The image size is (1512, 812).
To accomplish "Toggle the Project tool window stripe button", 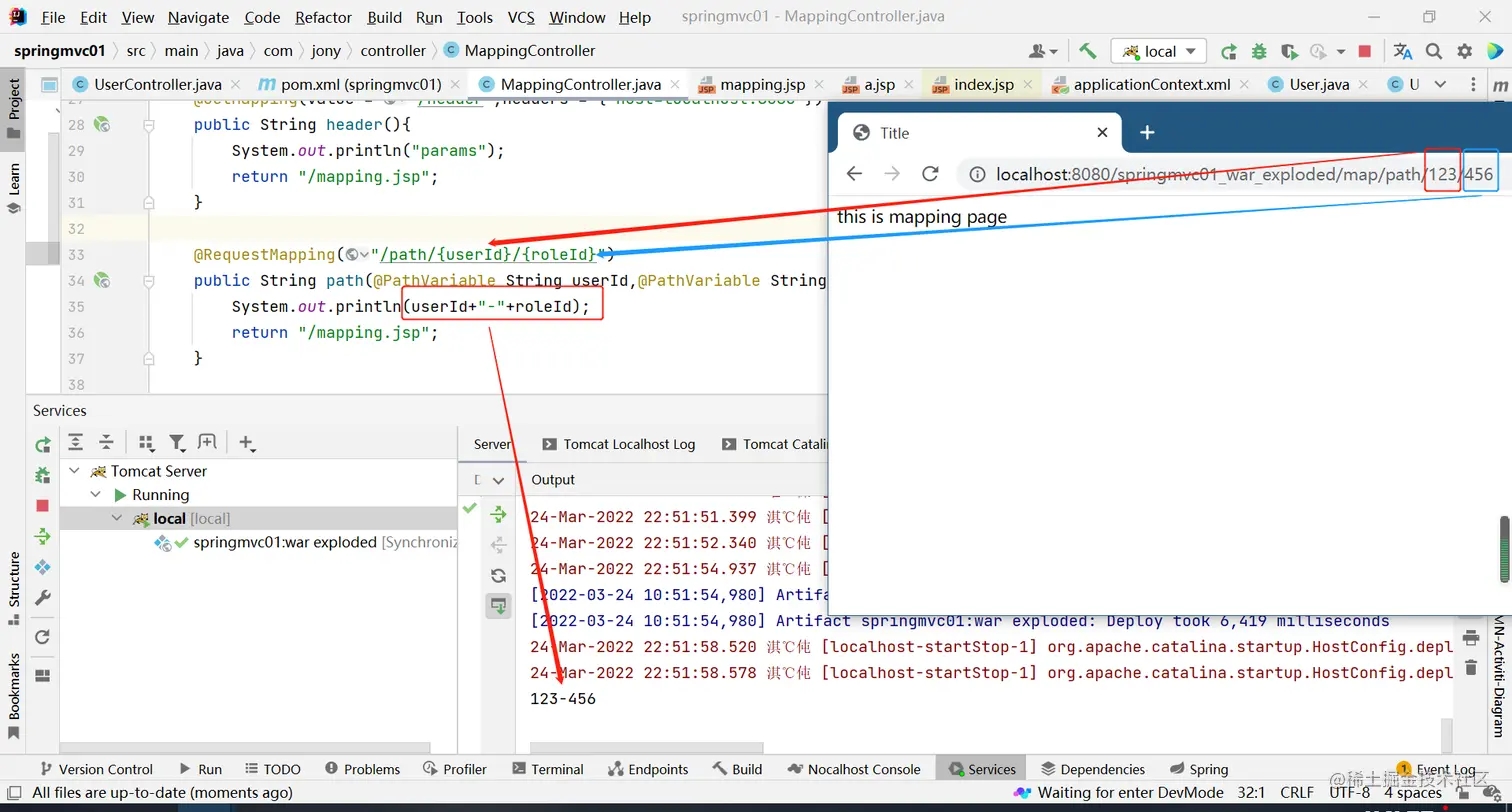I will pos(14,108).
